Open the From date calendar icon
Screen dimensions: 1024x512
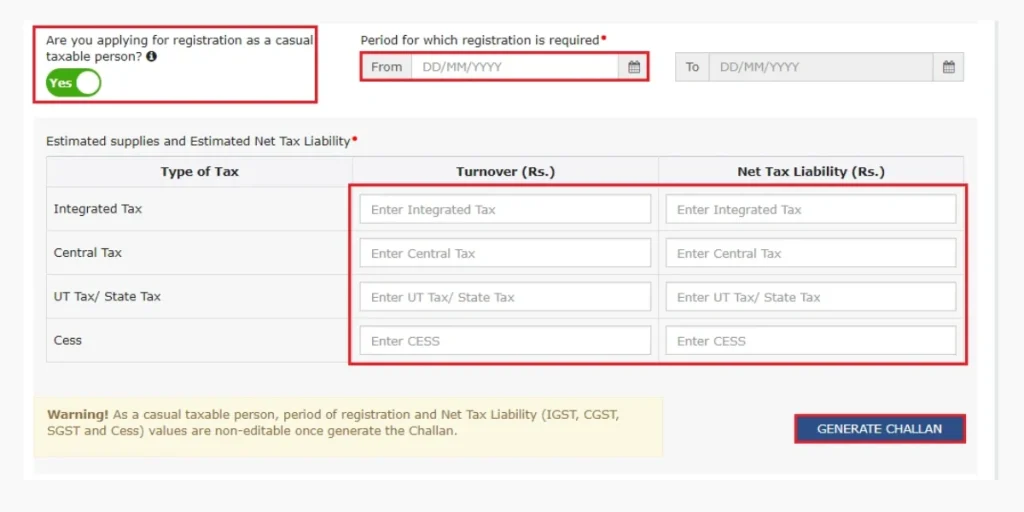click(x=633, y=67)
